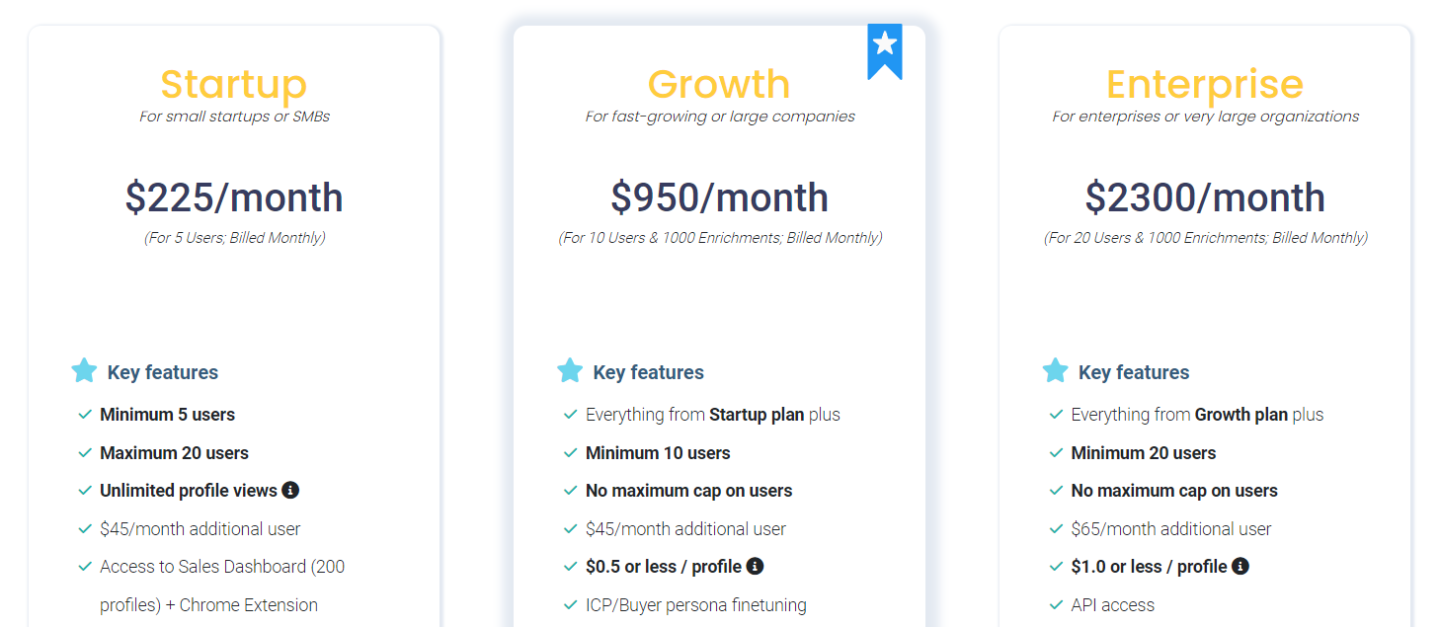The image size is (1440, 627).
Task: Select the star icon beside Startup Key features
Action: (84, 371)
